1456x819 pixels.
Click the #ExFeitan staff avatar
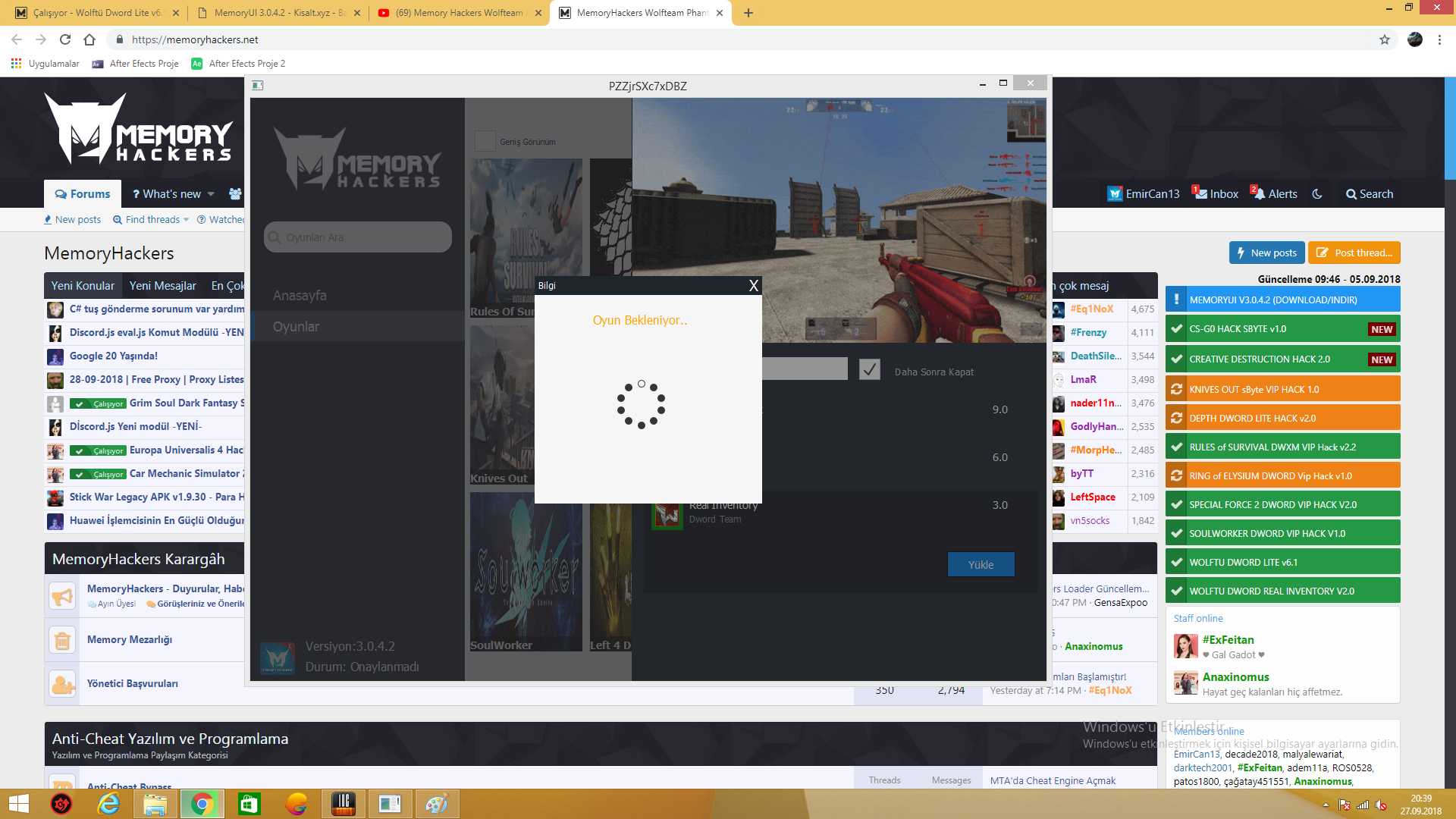click(x=1185, y=646)
